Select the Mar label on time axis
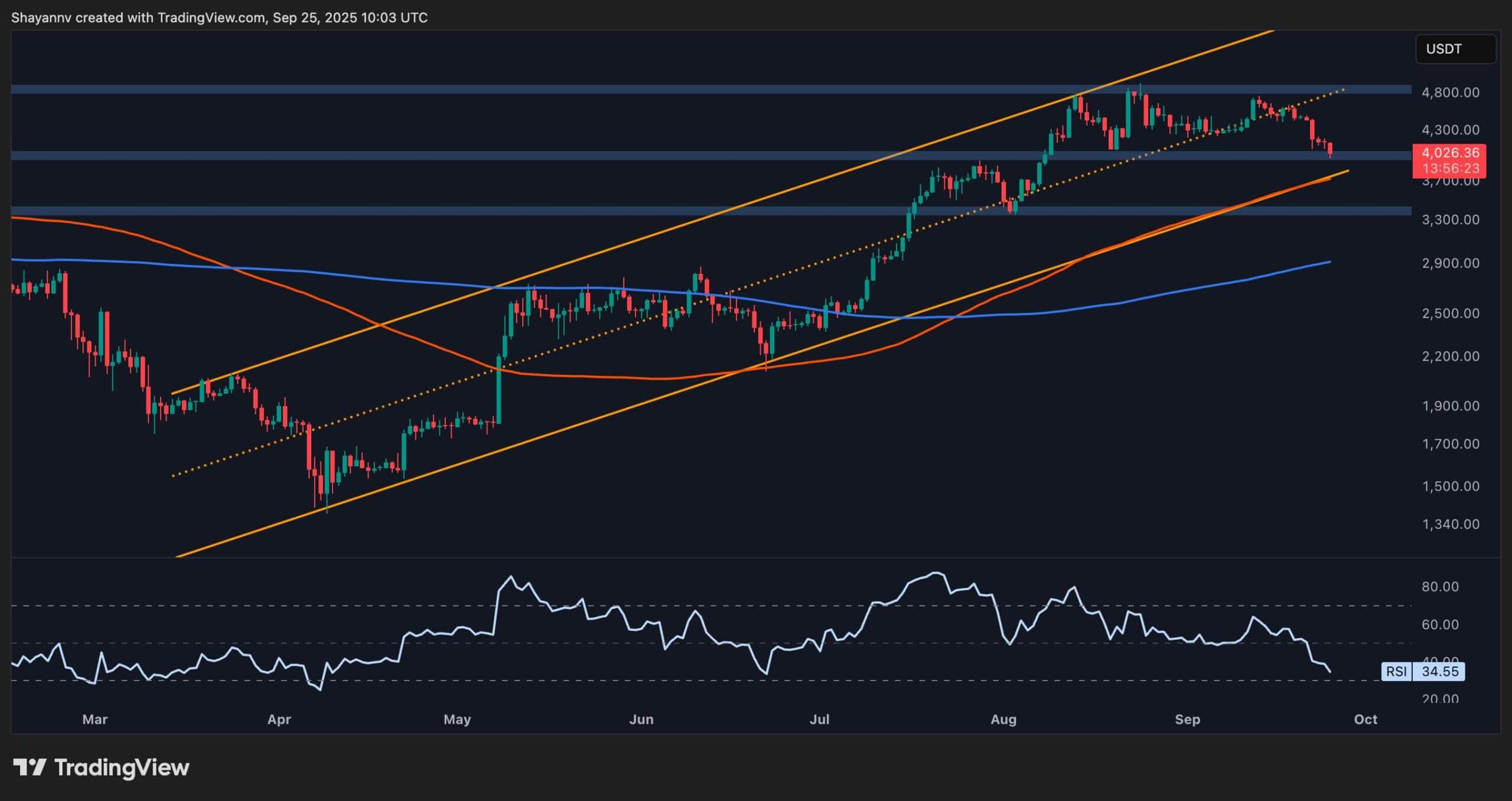Image resolution: width=1512 pixels, height=801 pixels. [x=95, y=720]
